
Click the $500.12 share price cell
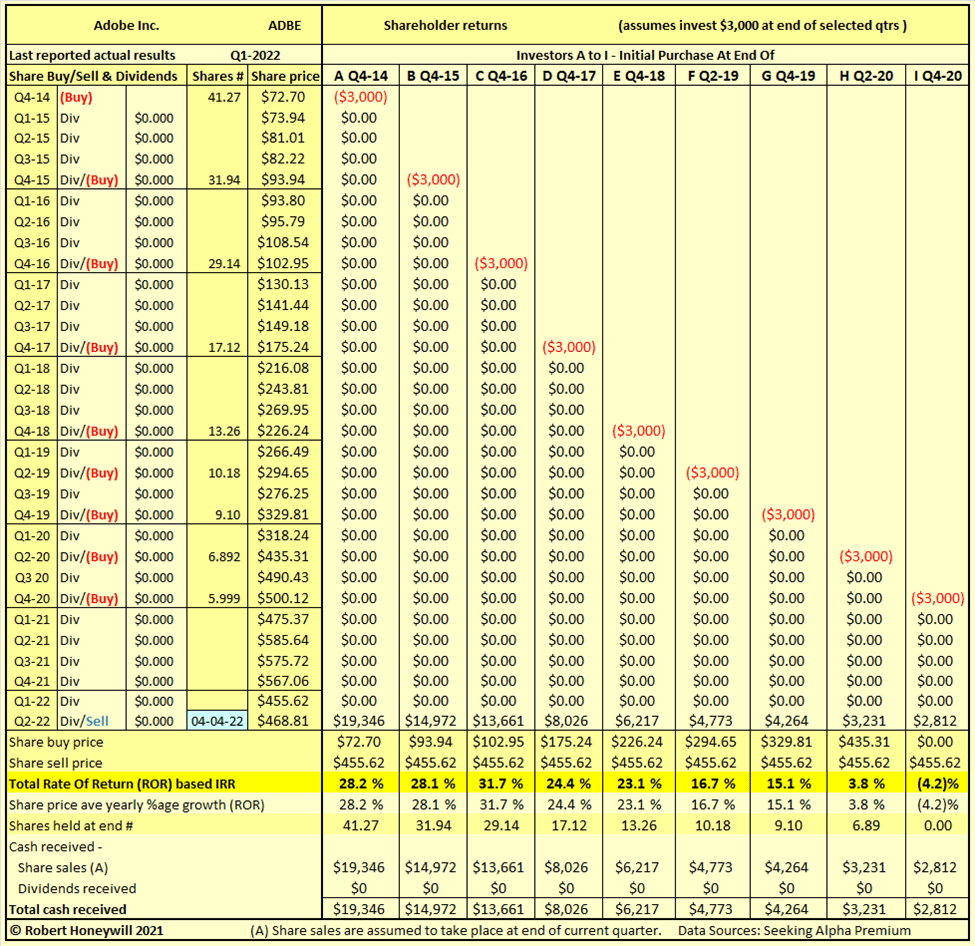(284, 598)
